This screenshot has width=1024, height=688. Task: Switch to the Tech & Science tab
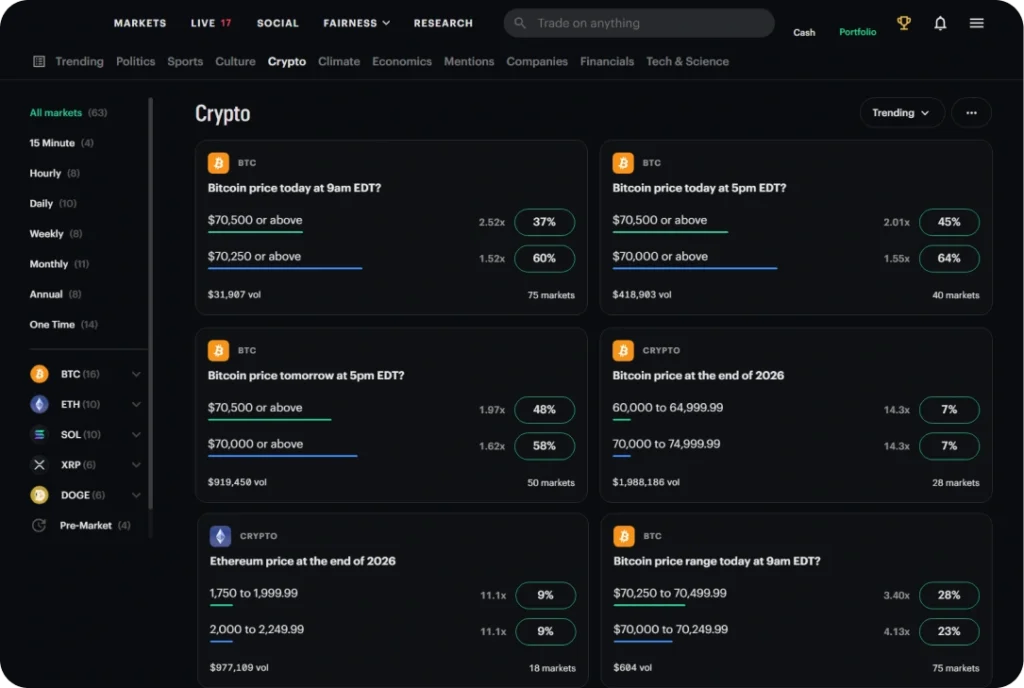coord(687,61)
